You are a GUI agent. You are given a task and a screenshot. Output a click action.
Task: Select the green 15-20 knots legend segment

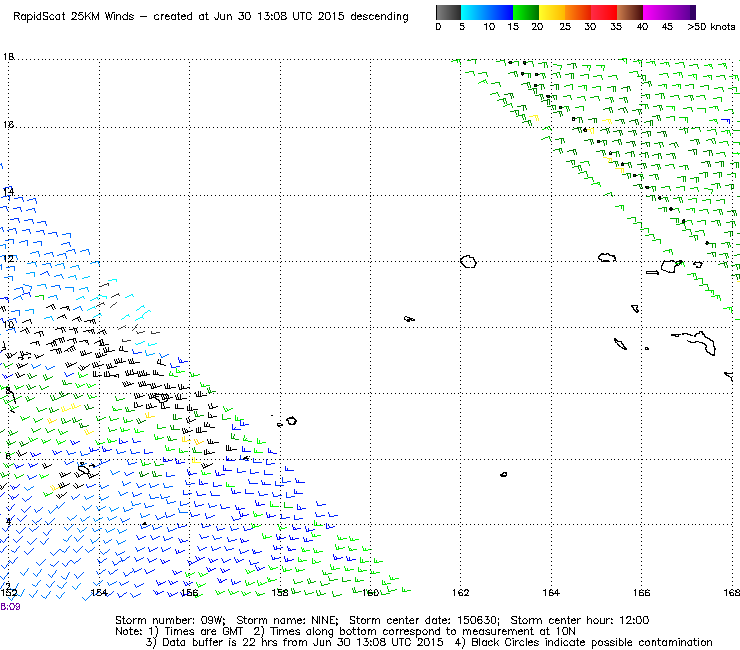526,12
